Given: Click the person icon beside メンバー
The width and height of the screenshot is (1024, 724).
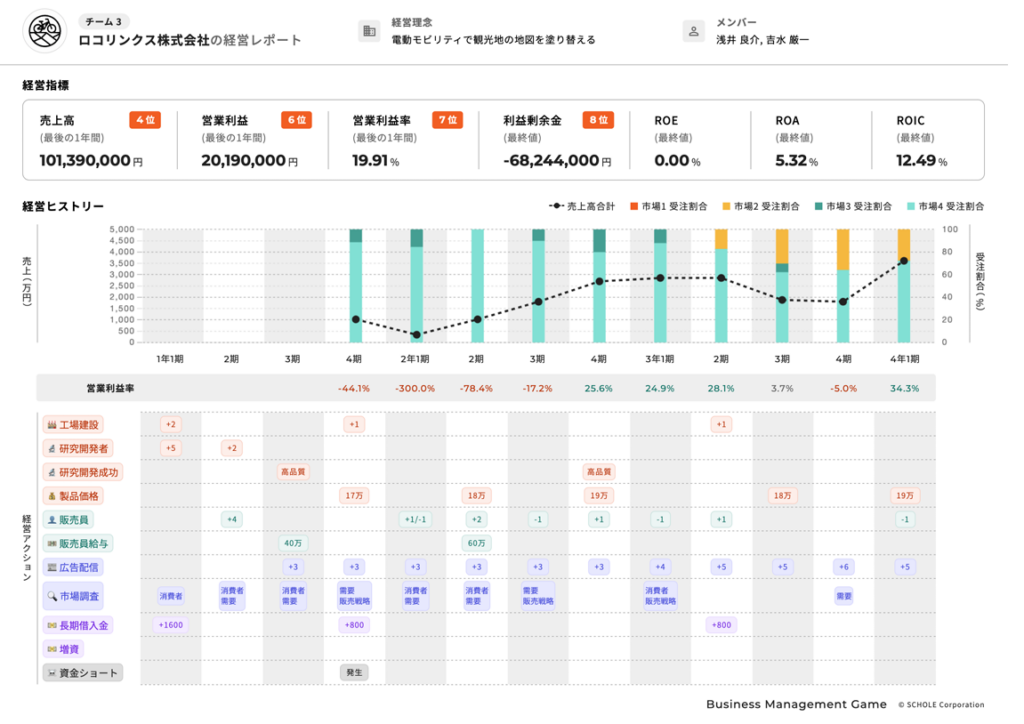Looking at the screenshot, I should [693, 32].
